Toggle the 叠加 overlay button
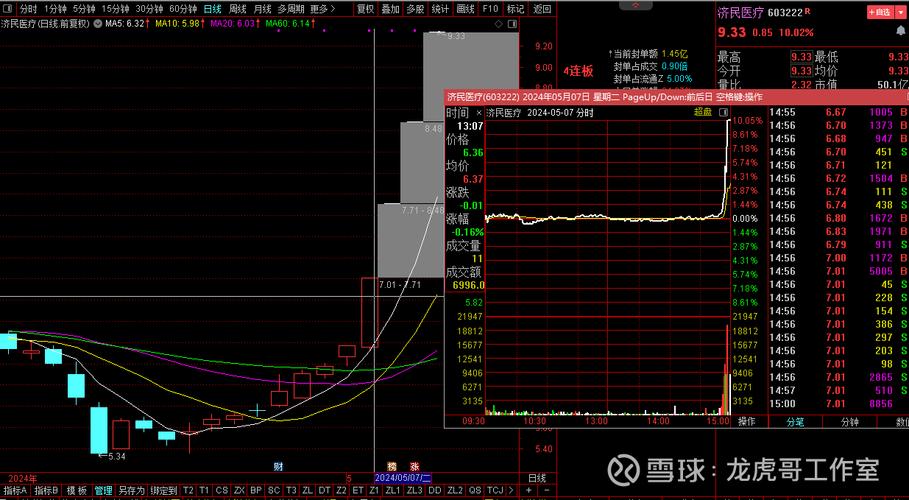 (390, 8)
